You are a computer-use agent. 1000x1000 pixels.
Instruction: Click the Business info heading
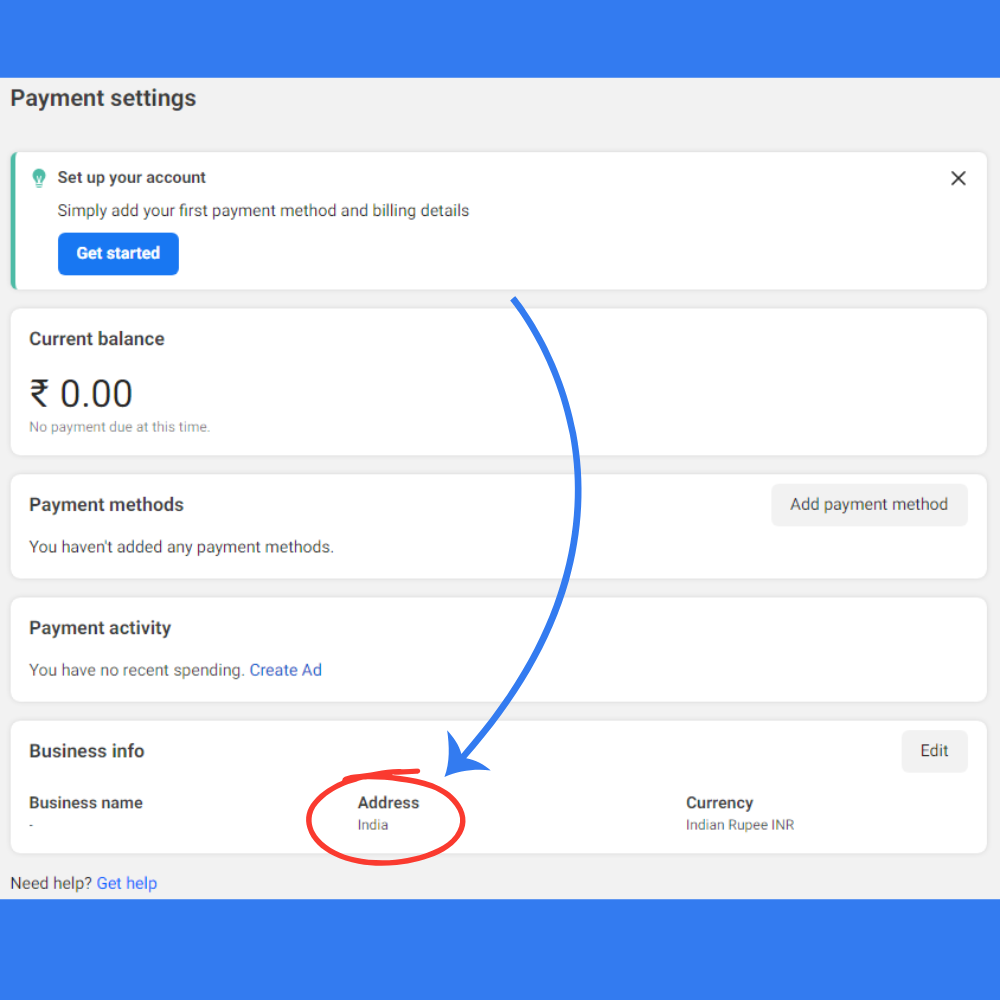point(87,751)
